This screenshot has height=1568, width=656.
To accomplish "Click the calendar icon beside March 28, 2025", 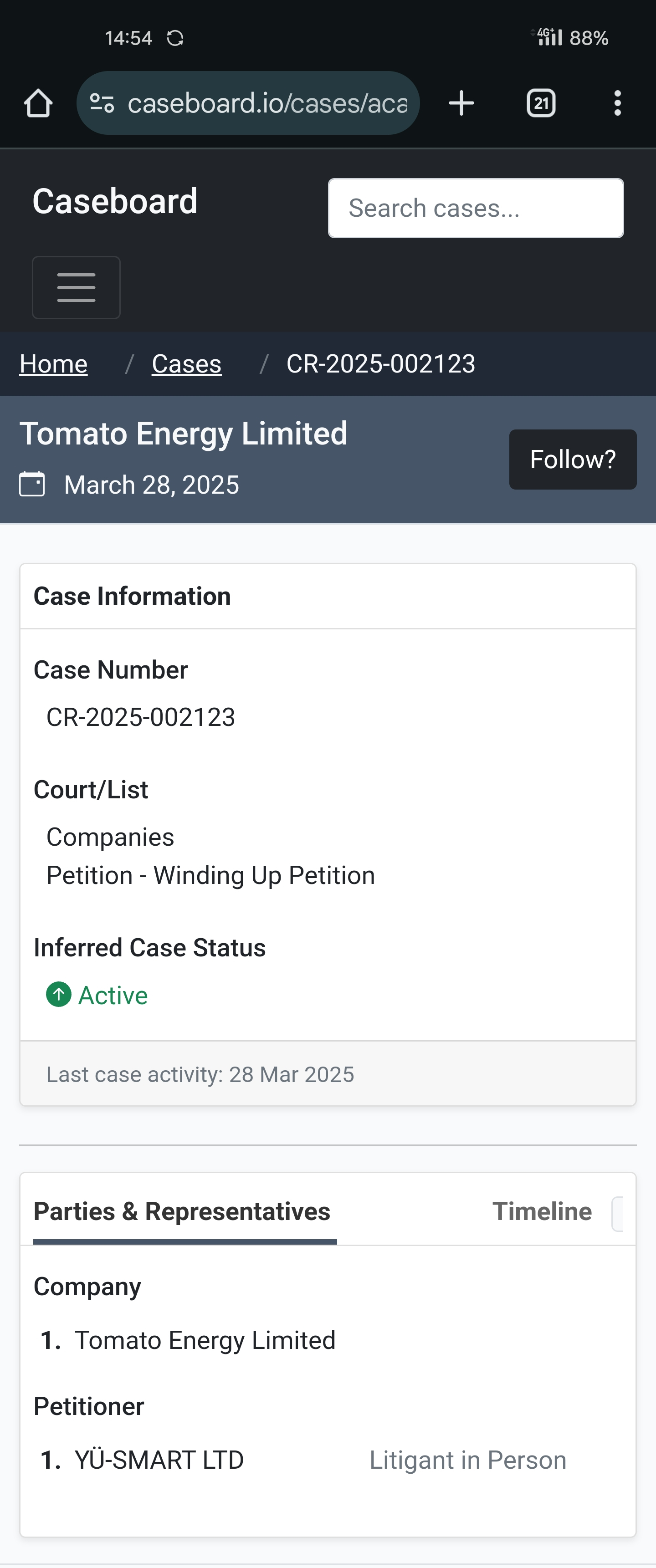I will point(32,485).
